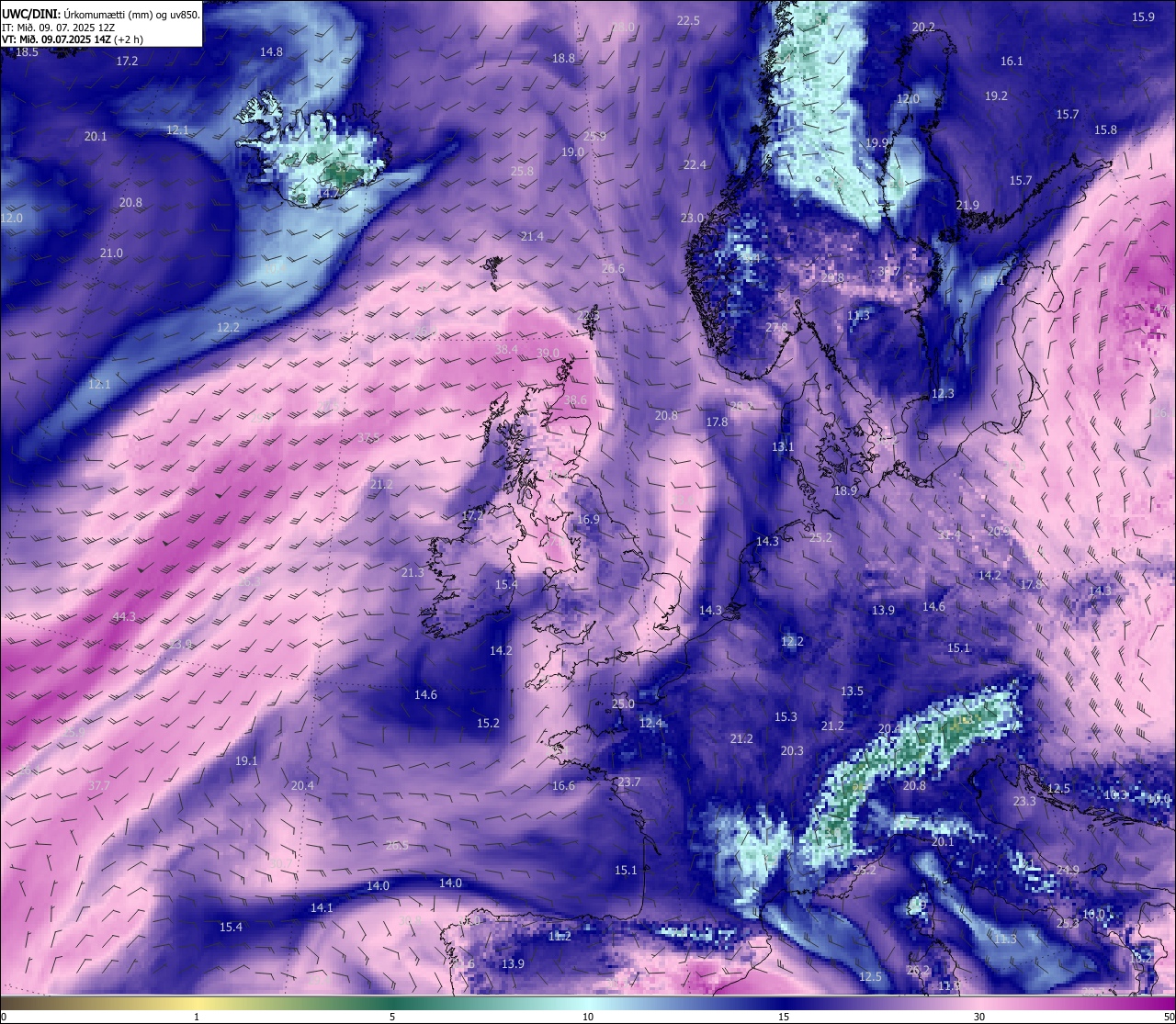Click the 16.9 value over northern England
Image resolution: width=1176 pixels, height=1024 pixels.
click(x=588, y=520)
